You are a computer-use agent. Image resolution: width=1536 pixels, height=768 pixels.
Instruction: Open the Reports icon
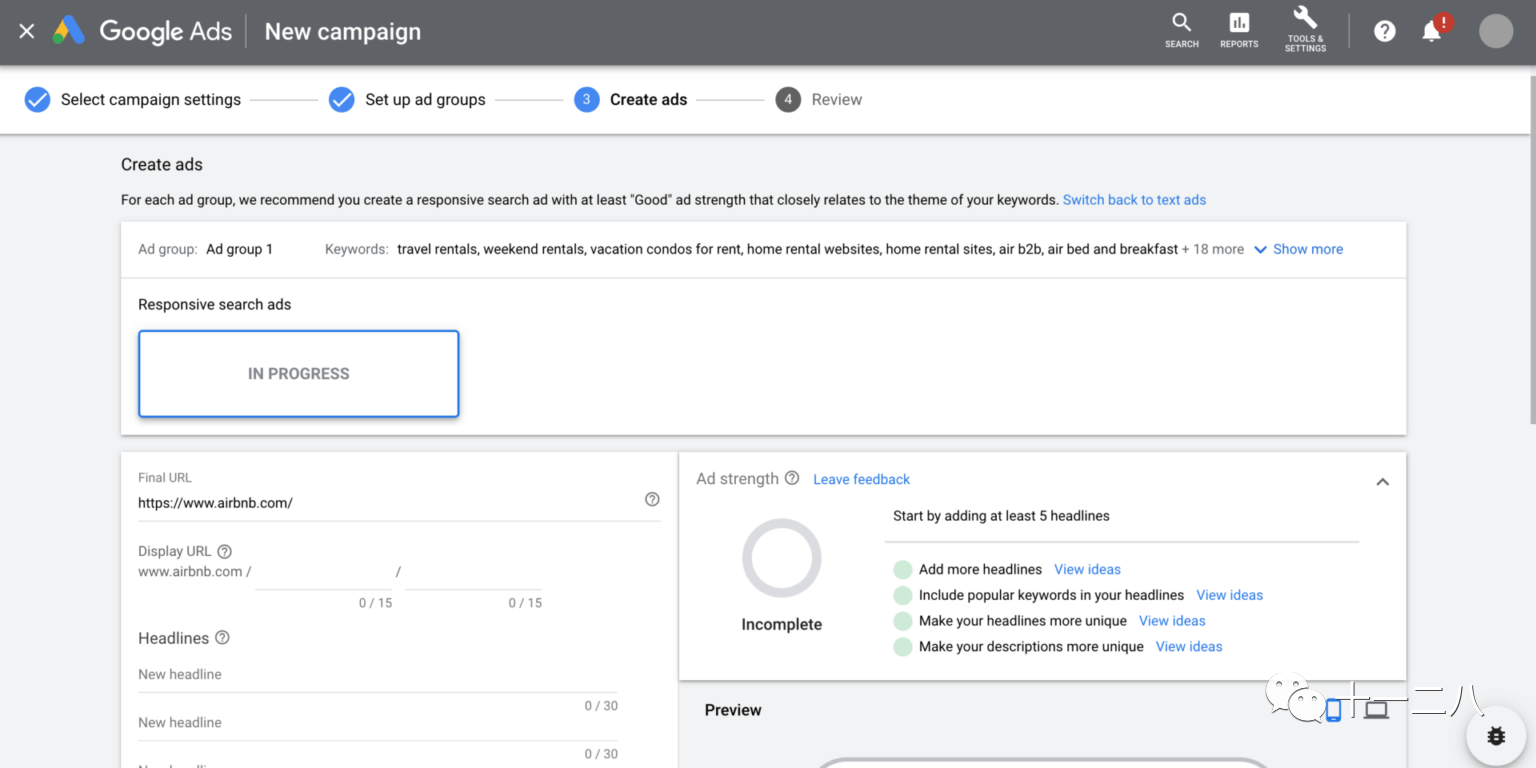[x=1239, y=30]
